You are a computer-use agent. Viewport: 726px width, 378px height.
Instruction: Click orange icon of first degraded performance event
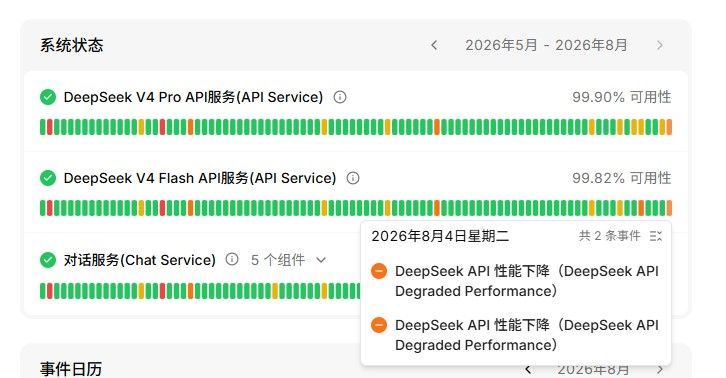tap(379, 271)
